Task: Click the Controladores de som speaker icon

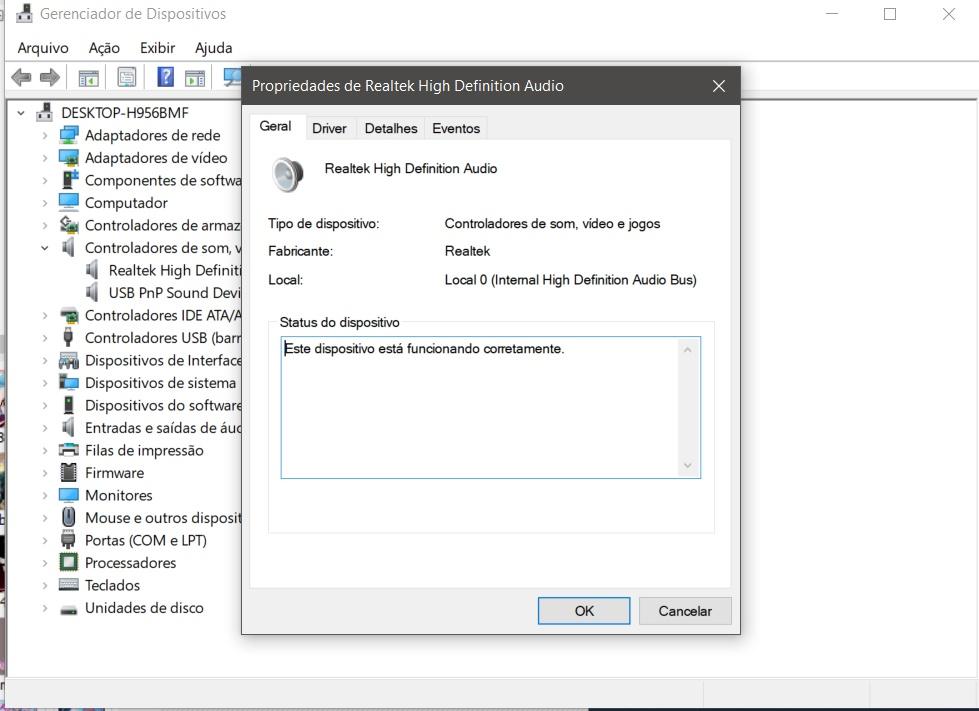Action: tap(68, 247)
